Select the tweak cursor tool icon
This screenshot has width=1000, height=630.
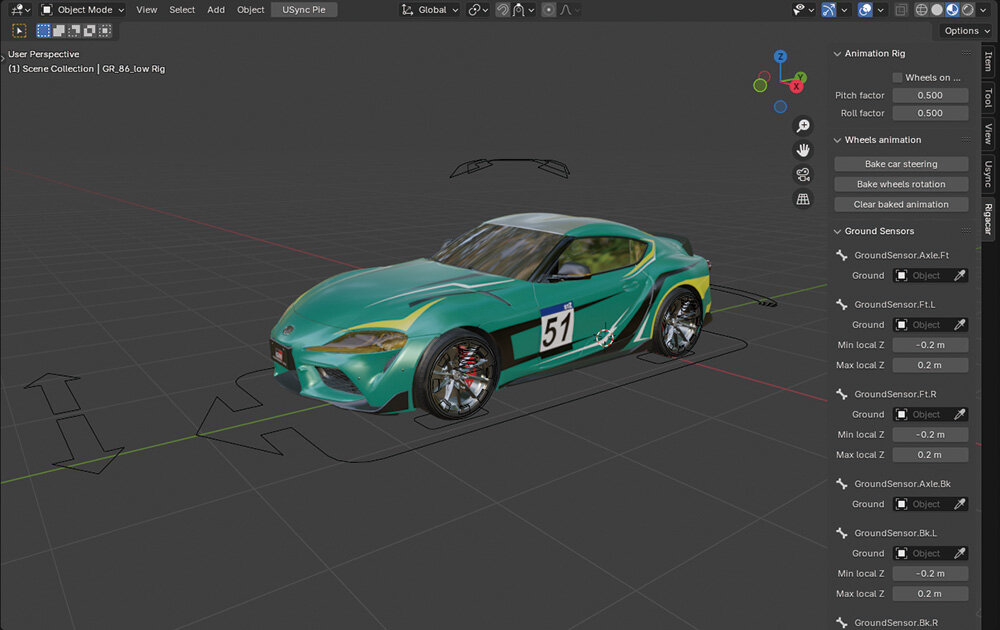[19, 31]
